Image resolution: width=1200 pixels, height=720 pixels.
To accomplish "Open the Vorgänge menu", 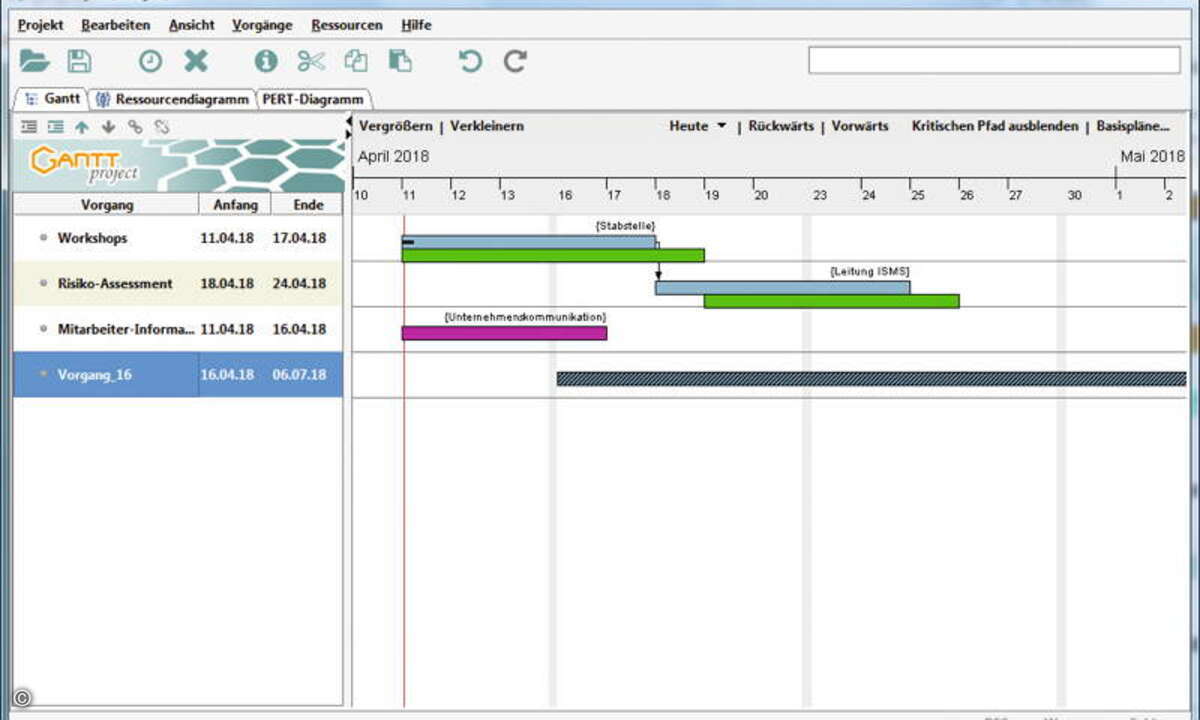I will coord(263,25).
